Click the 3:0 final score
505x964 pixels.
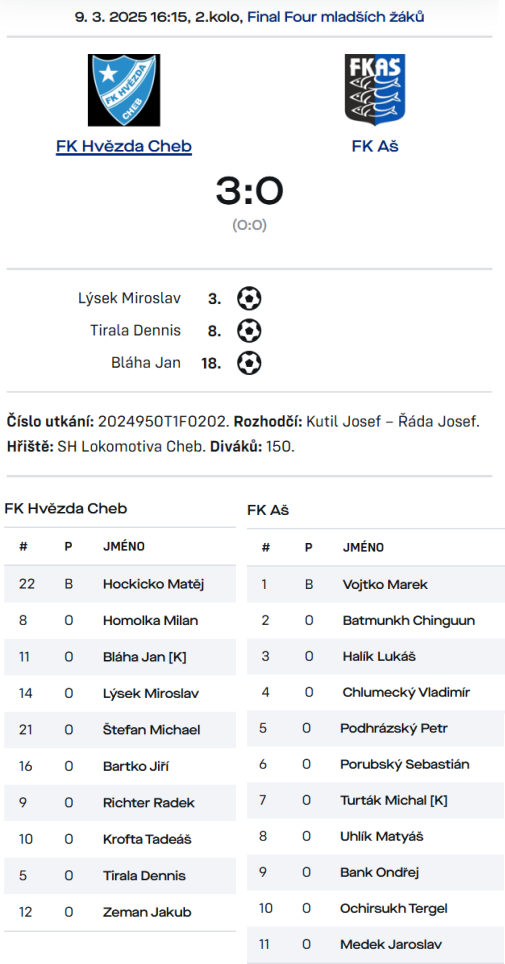pyautogui.click(x=249, y=191)
